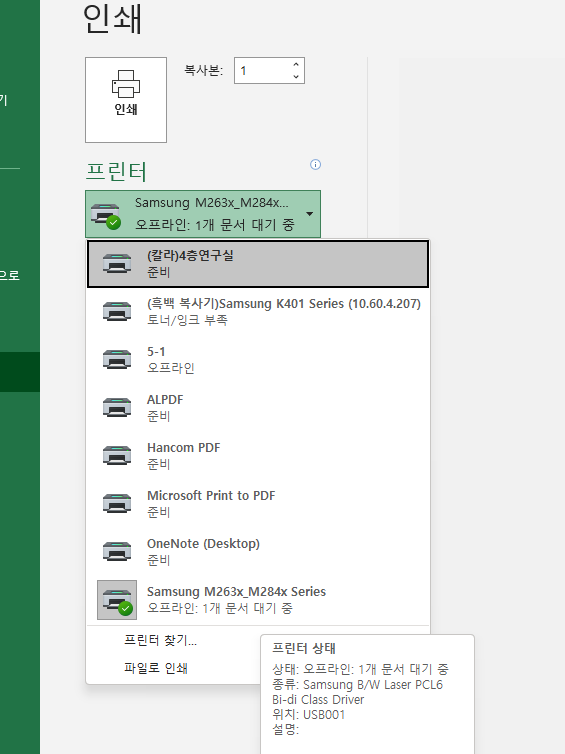
Task: Choose Microsoft Print to PDF
Action: click(258, 503)
